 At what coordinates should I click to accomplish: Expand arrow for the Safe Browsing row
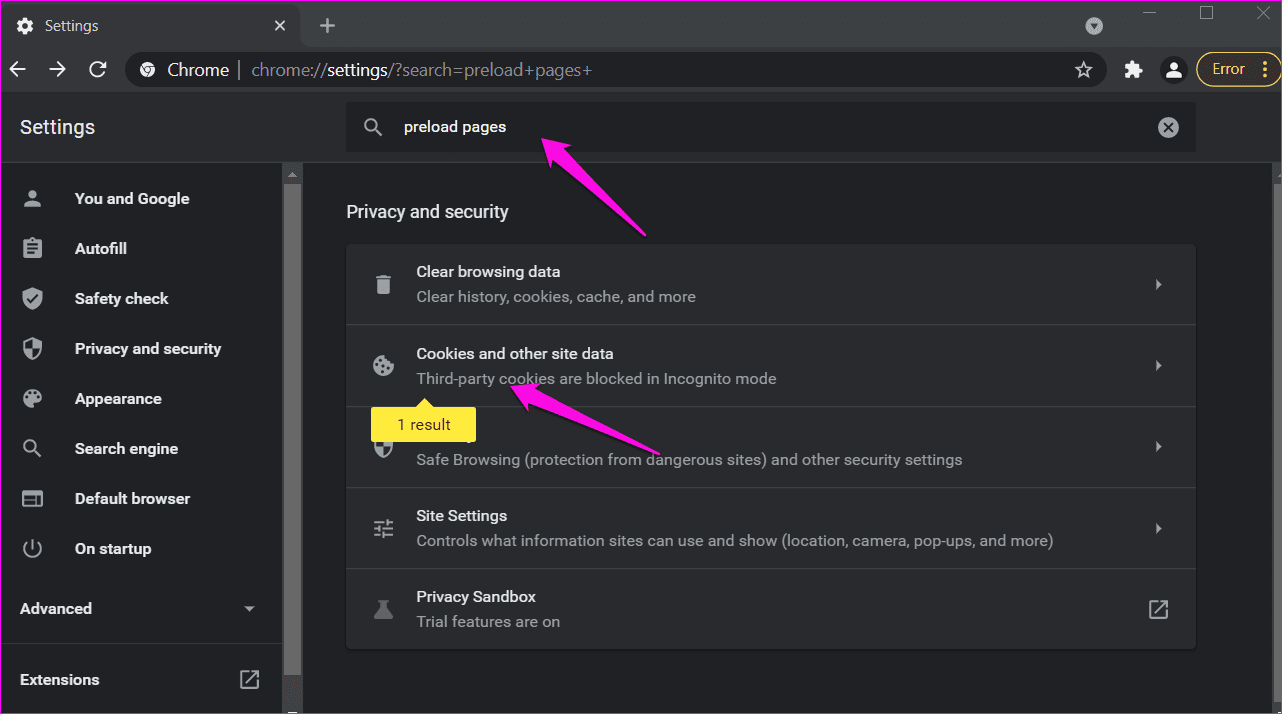[1158, 447]
